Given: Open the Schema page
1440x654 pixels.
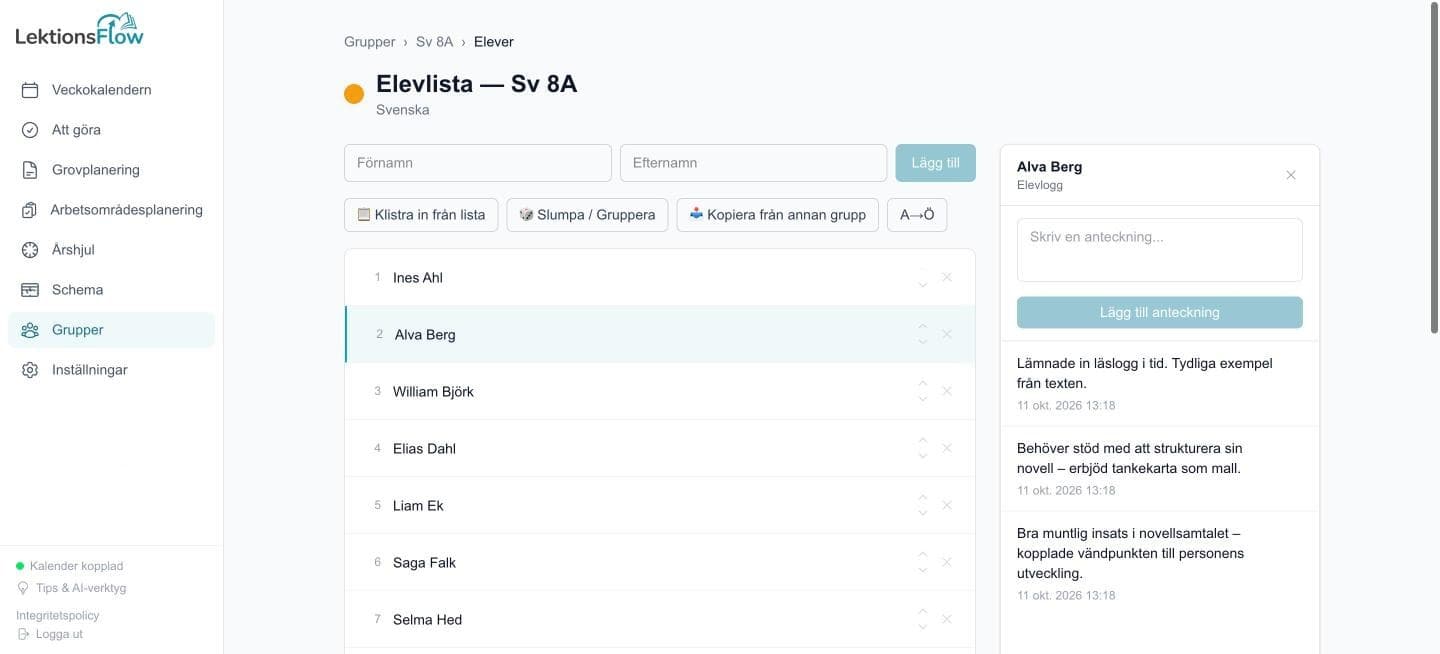Looking at the screenshot, I should coord(111,290).
